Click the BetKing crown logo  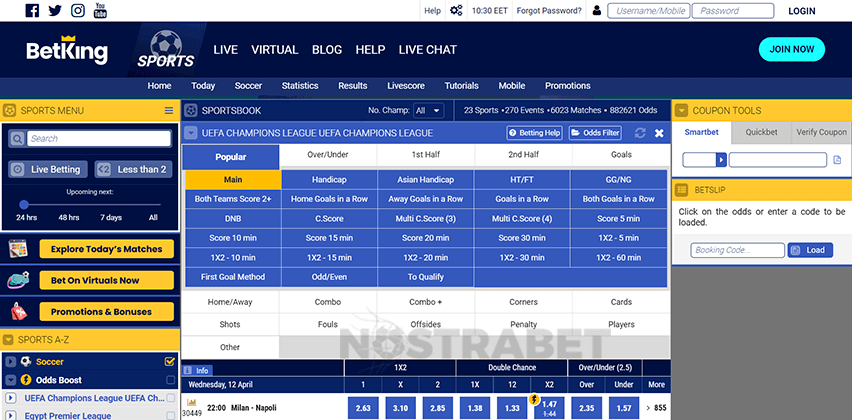pos(67,50)
